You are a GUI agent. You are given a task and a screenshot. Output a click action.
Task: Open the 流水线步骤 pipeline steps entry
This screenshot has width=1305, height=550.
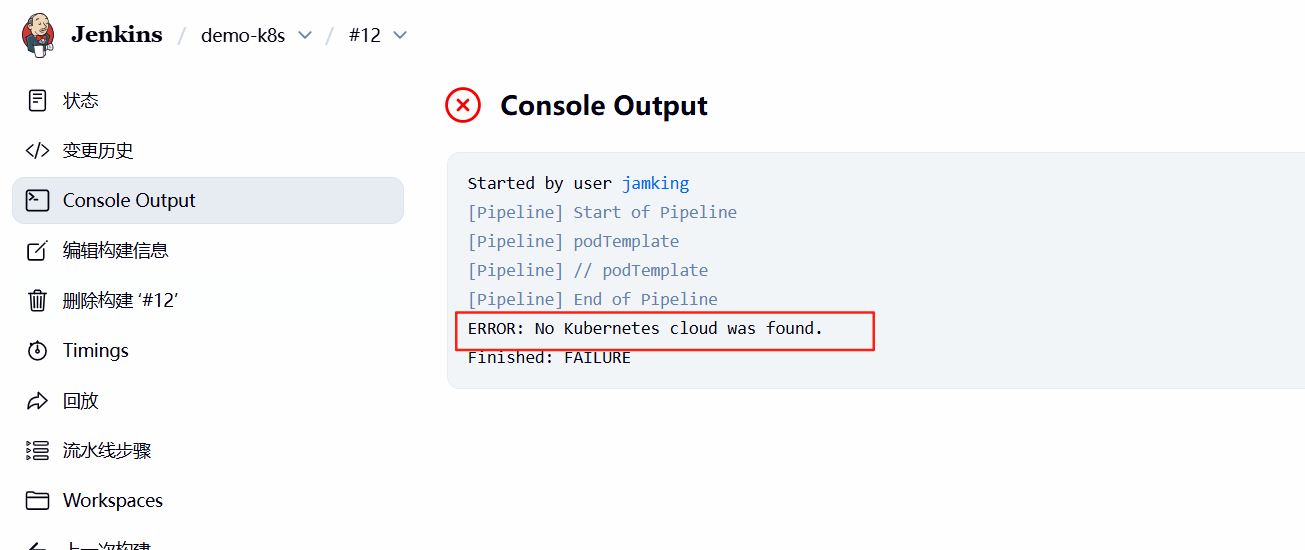[x=208, y=450]
